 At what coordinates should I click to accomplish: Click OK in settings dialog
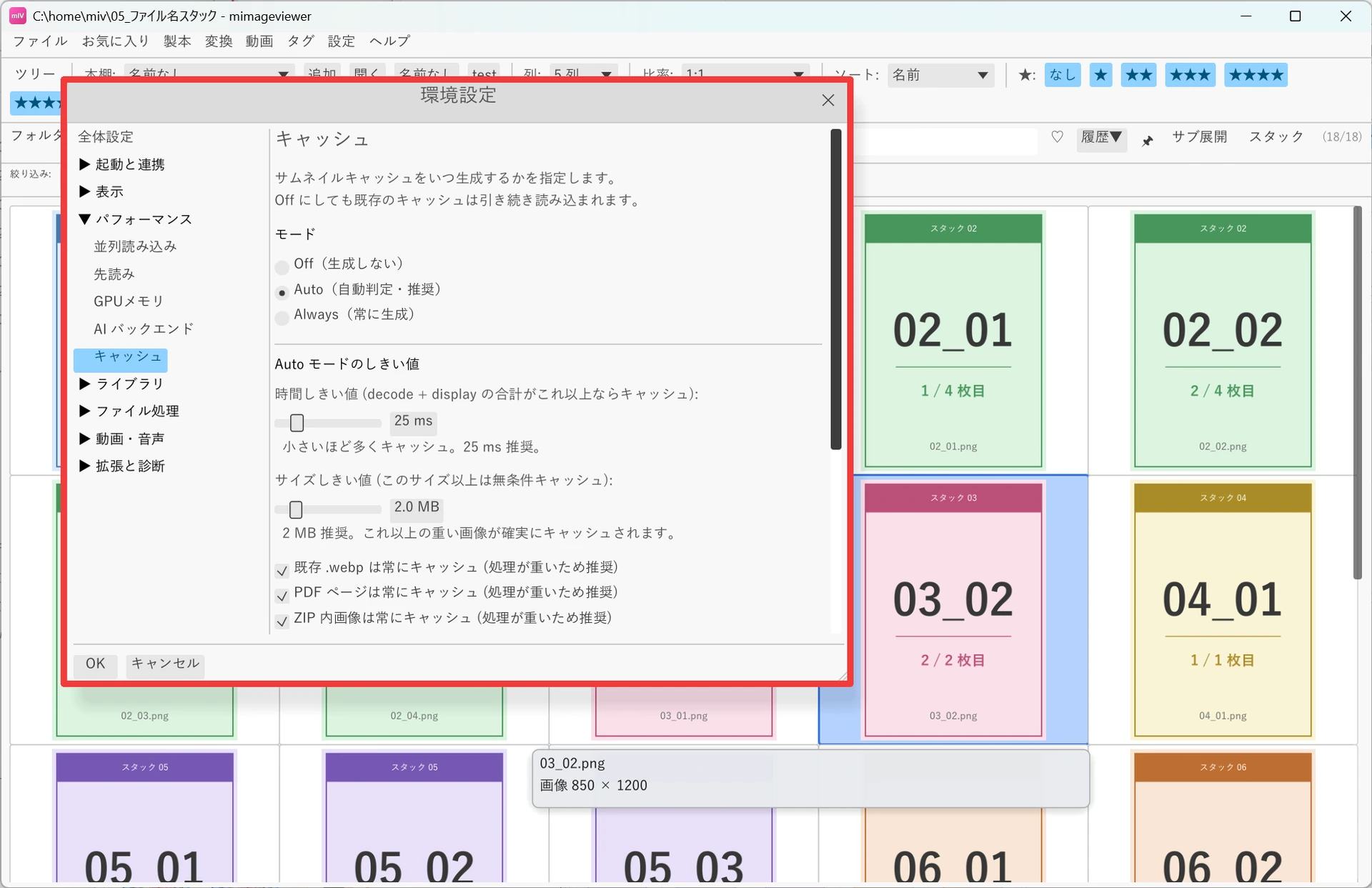(95, 664)
